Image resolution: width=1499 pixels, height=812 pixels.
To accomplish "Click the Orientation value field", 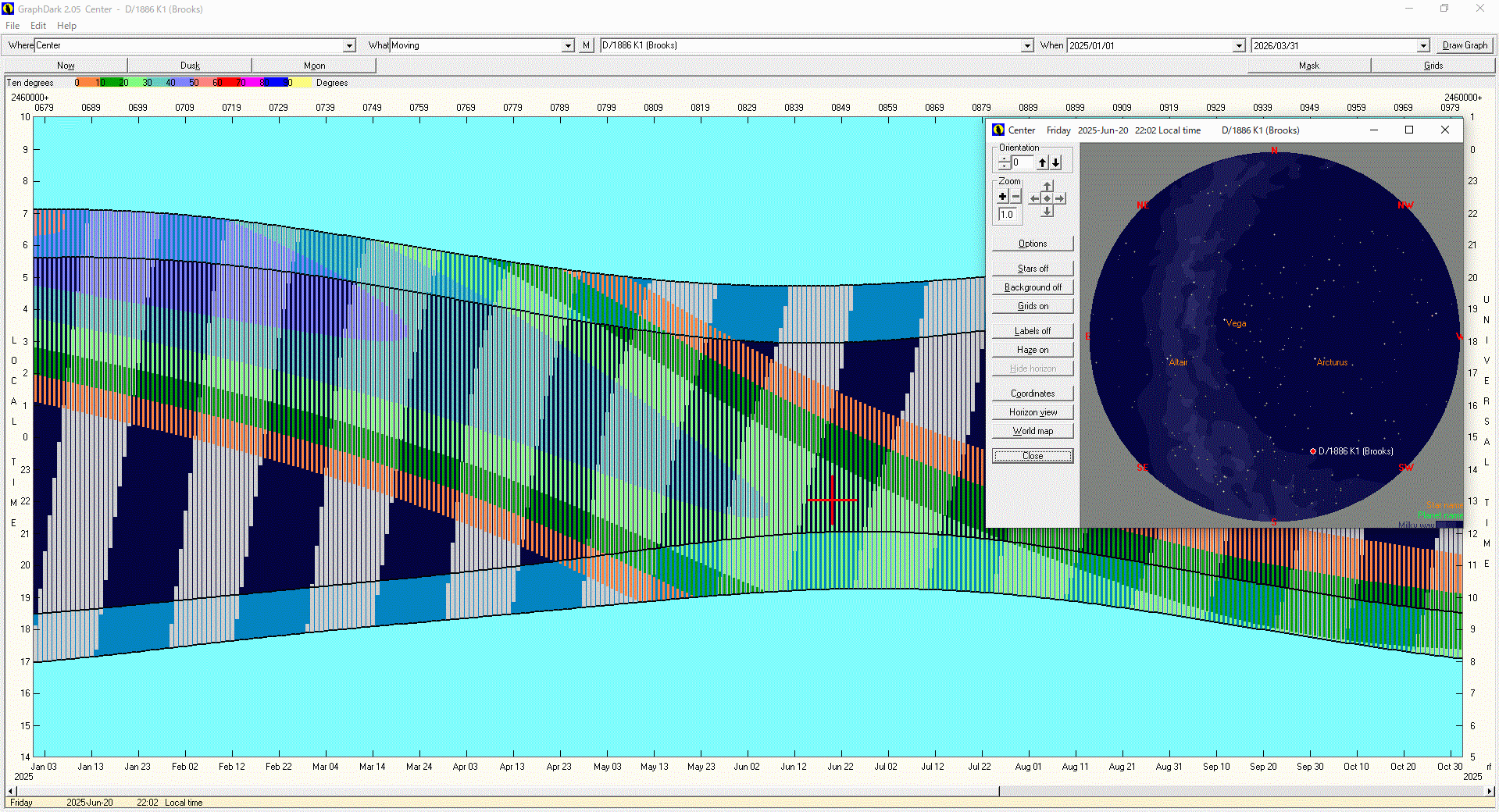I will click(x=1023, y=162).
